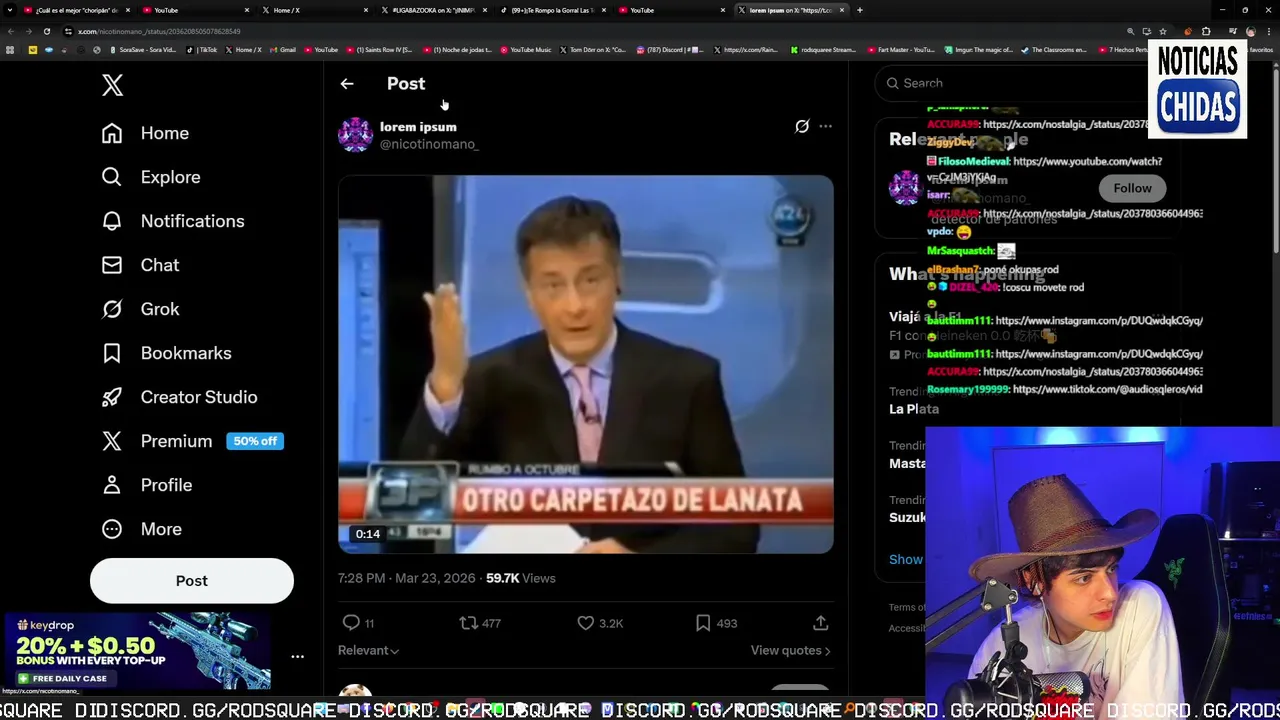
Task: Open the post's three-dot options menu
Action: (x=825, y=126)
